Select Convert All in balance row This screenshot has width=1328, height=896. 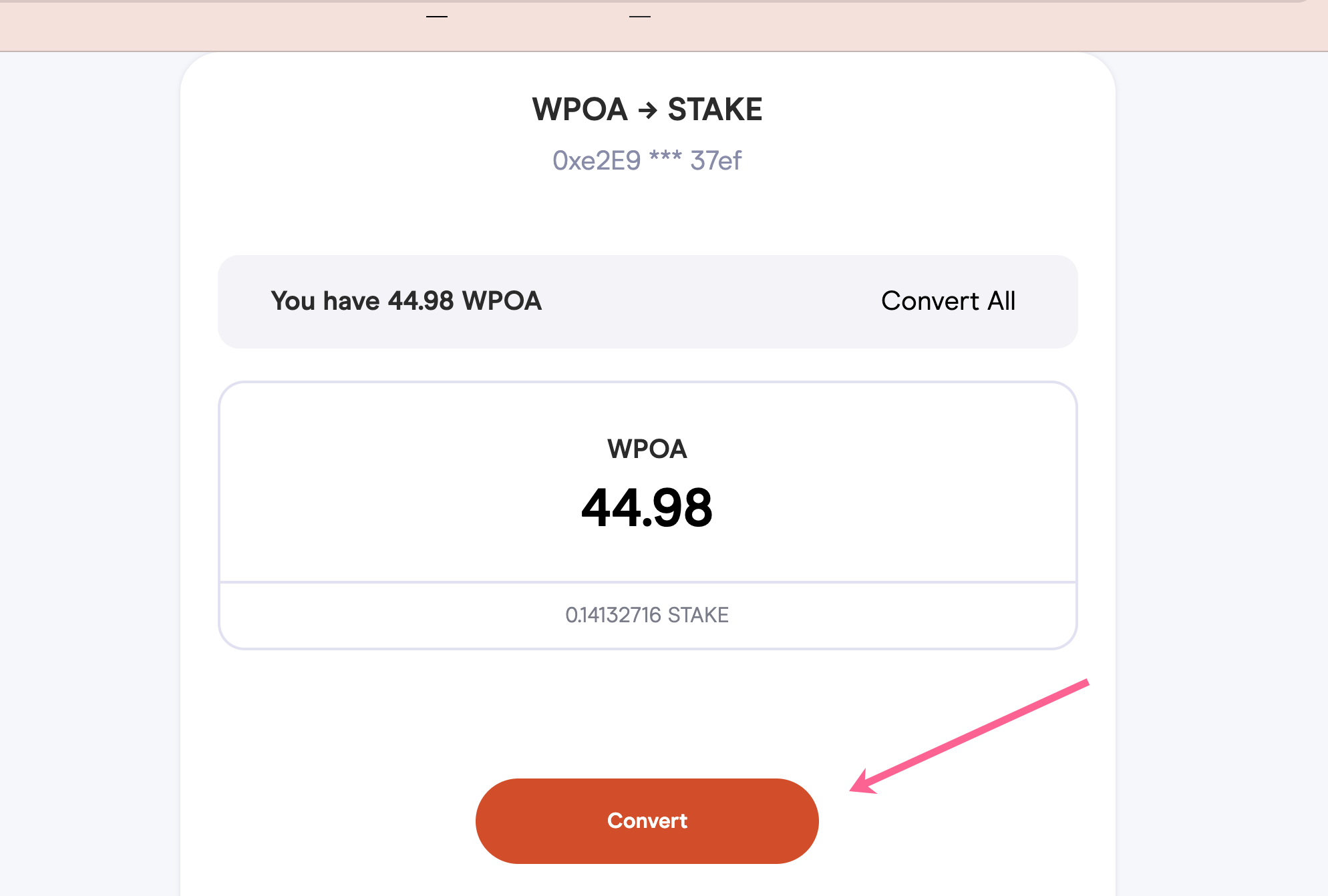(948, 301)
